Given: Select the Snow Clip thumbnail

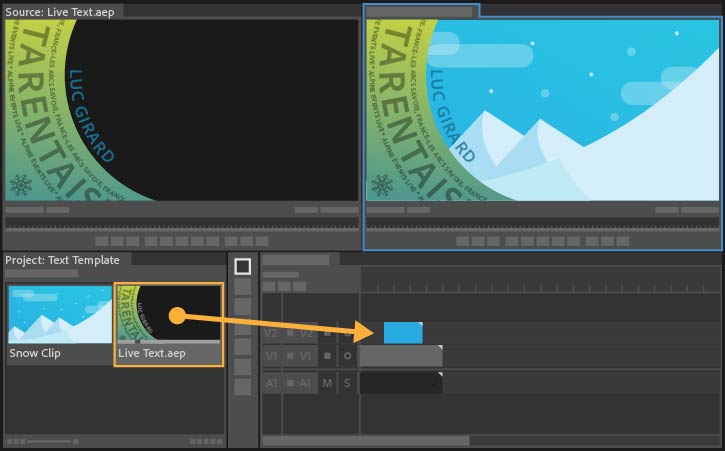Looking at the screenshot, I should pyautogui.click(x=60, y=315).
